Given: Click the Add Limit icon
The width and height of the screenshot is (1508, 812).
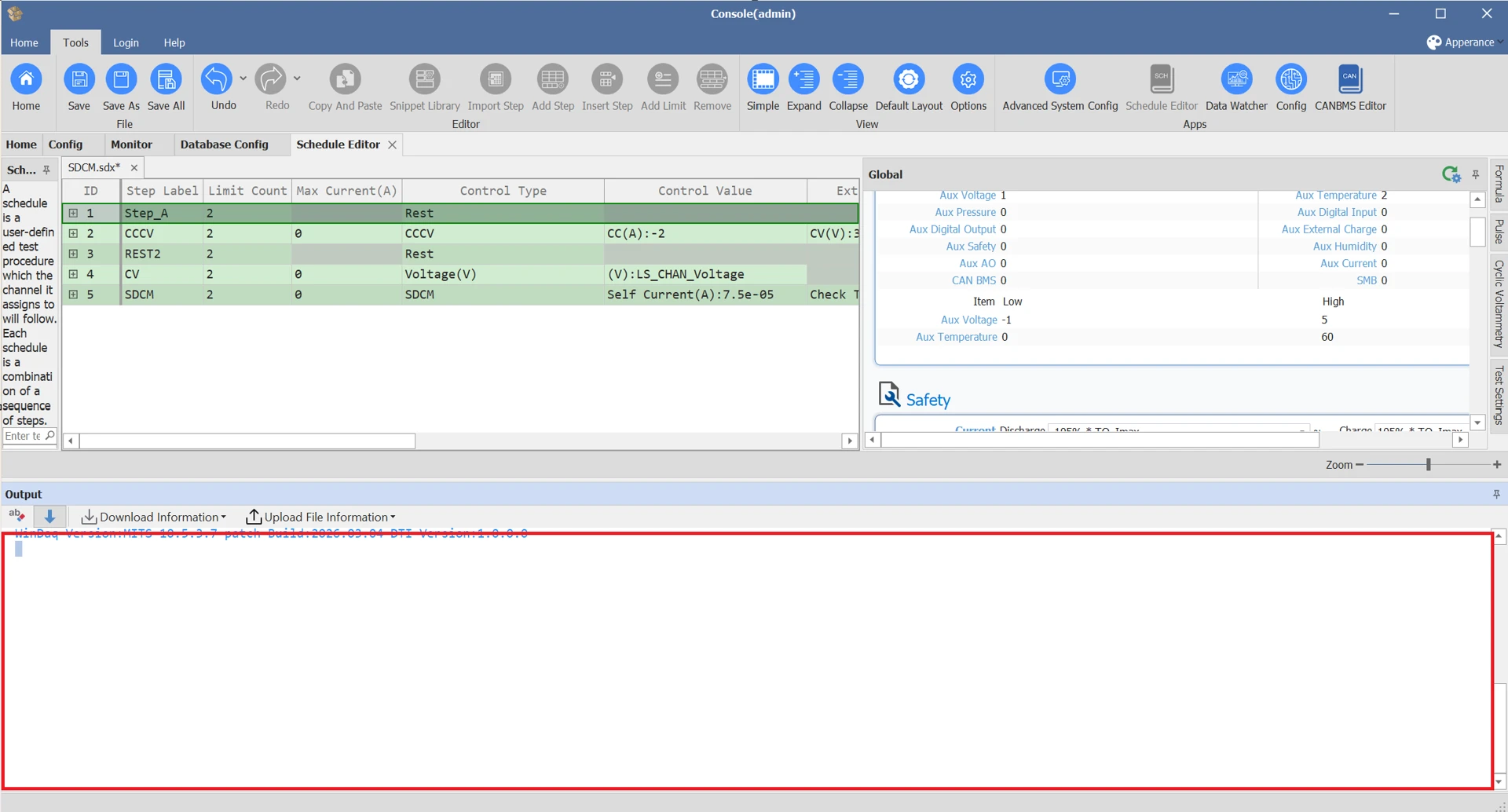Looking at the screenshot, I should pos(663,79).
